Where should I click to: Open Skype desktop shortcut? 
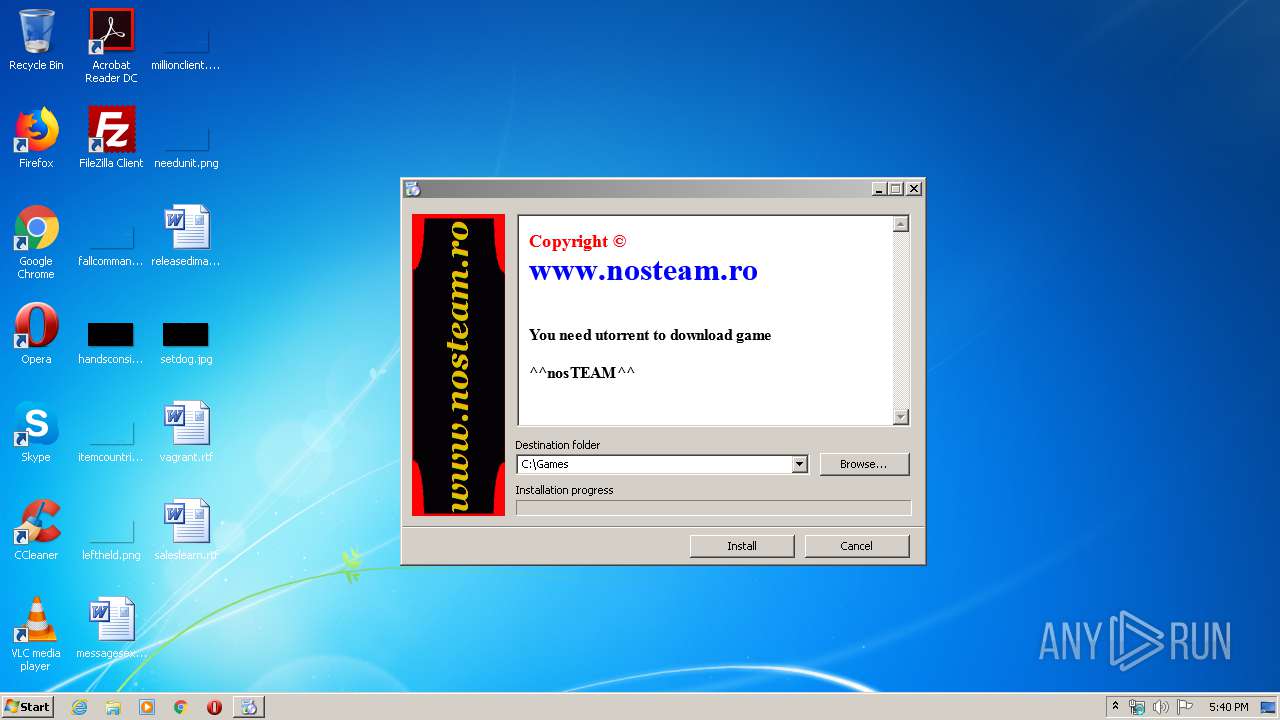pyautogui.click(x=36, y=432)
